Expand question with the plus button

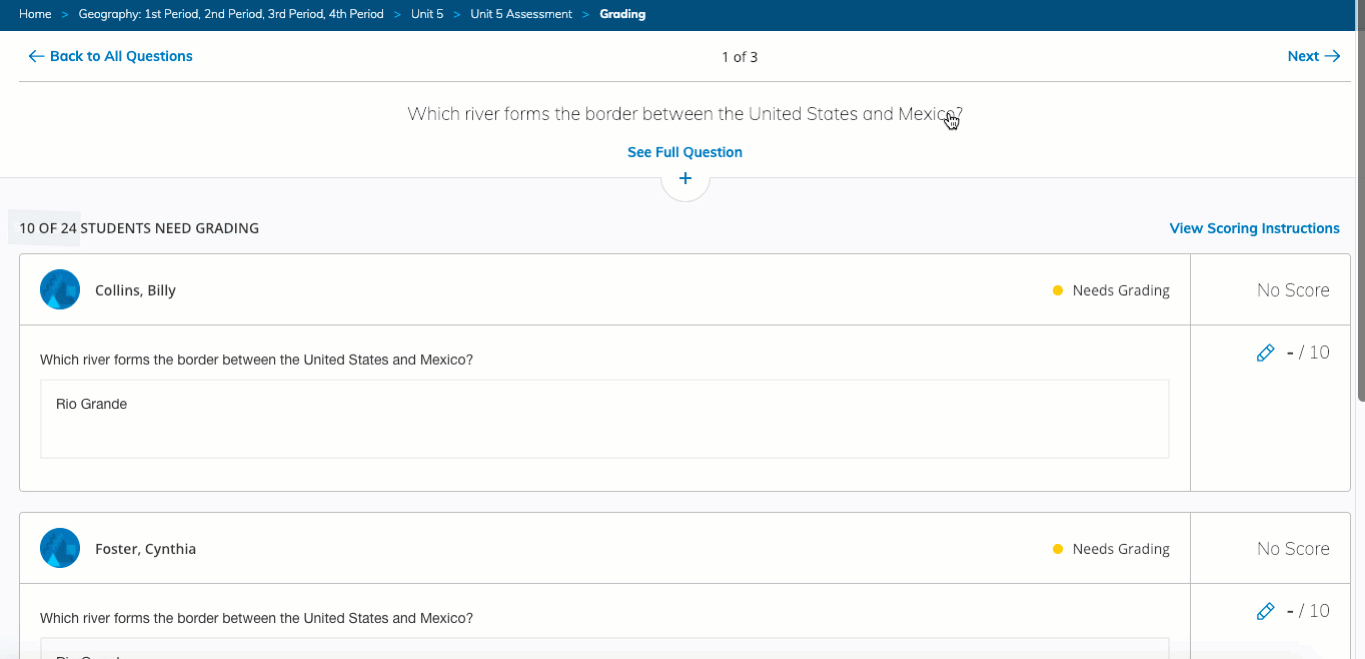(x=685, y=179)
